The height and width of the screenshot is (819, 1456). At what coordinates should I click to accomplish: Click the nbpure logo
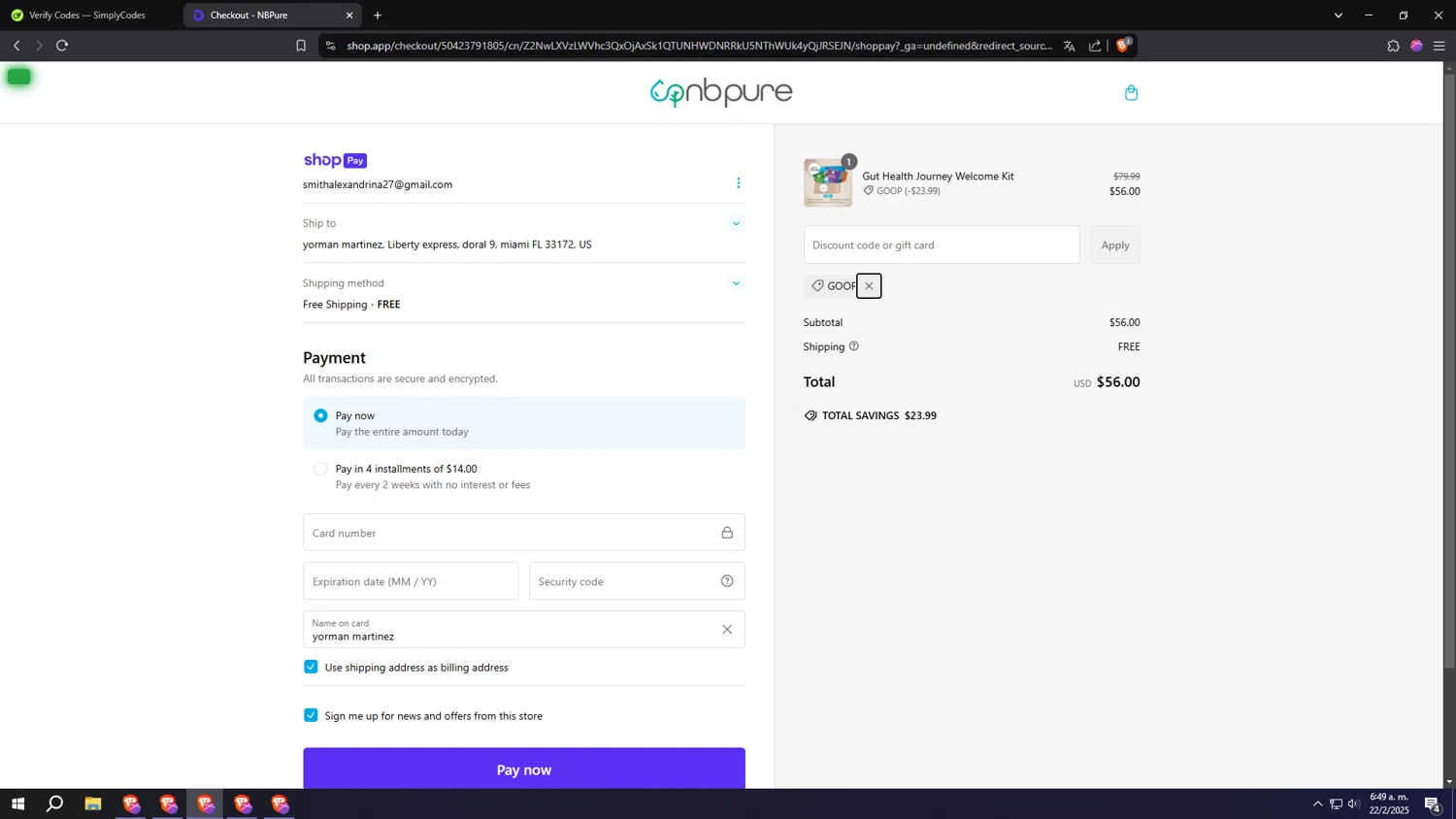721,92
